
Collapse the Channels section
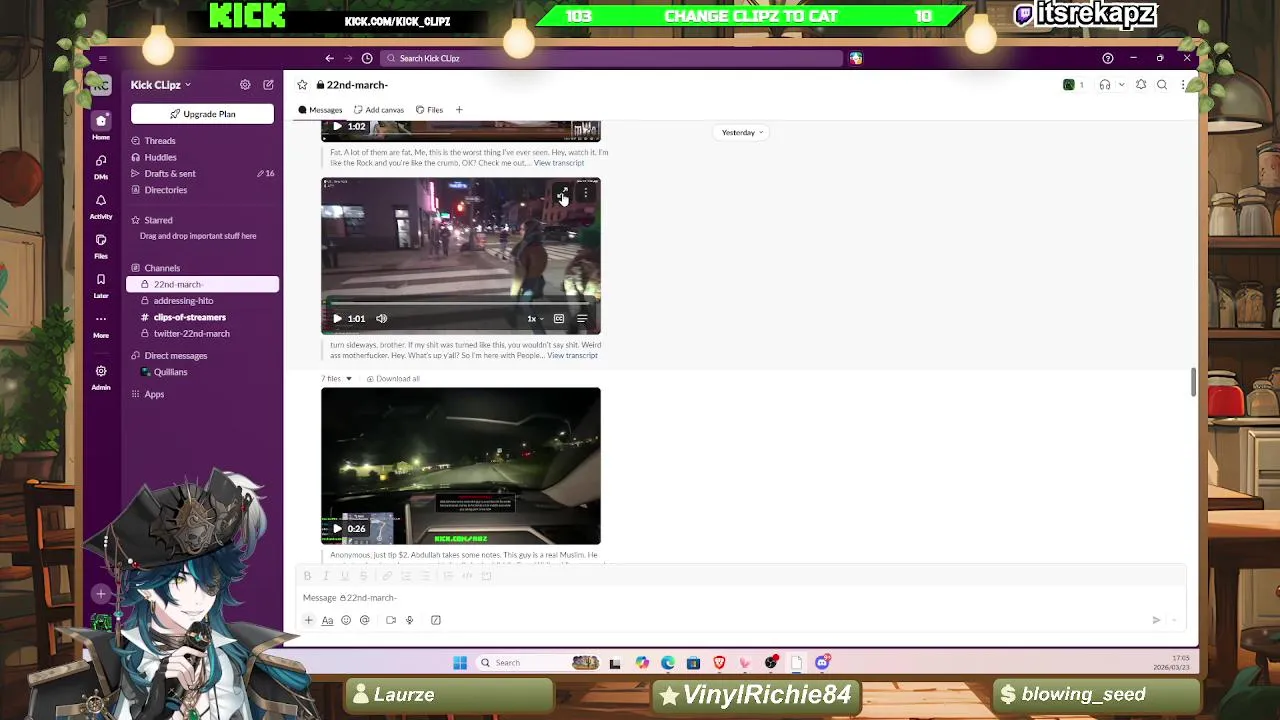[161, 268]
